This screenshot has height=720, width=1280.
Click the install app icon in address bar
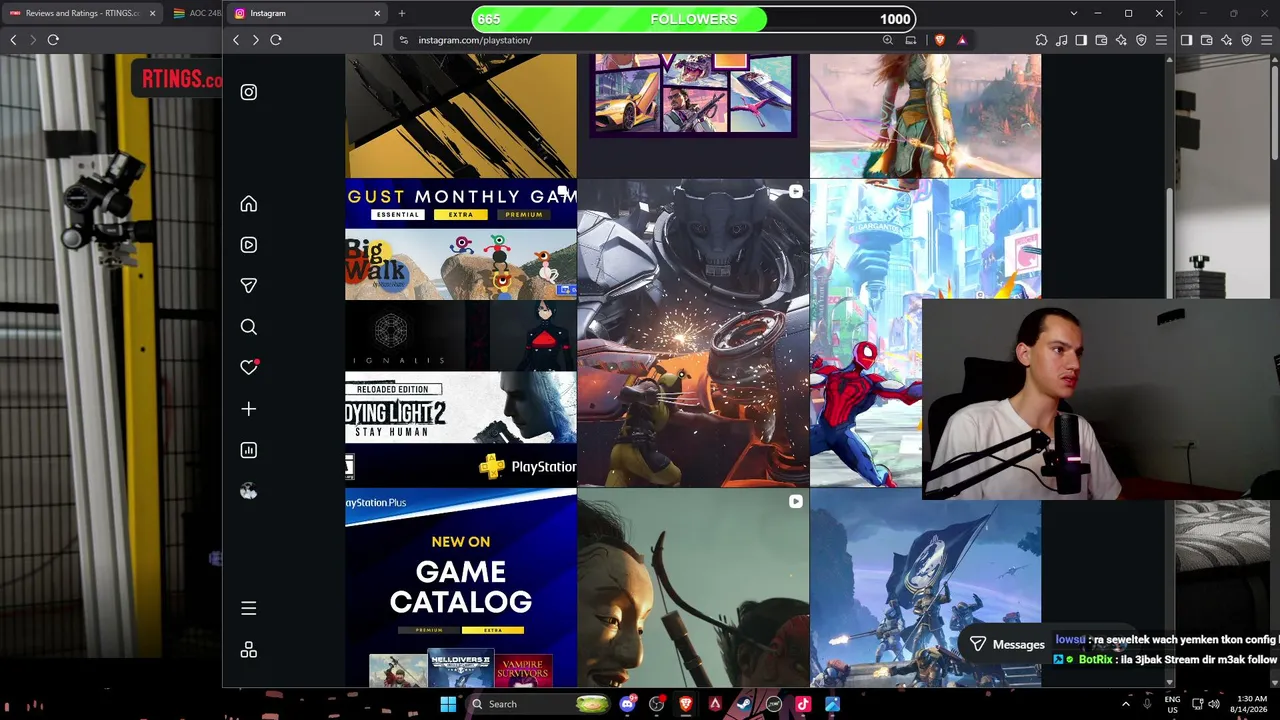tap(910, 40)
